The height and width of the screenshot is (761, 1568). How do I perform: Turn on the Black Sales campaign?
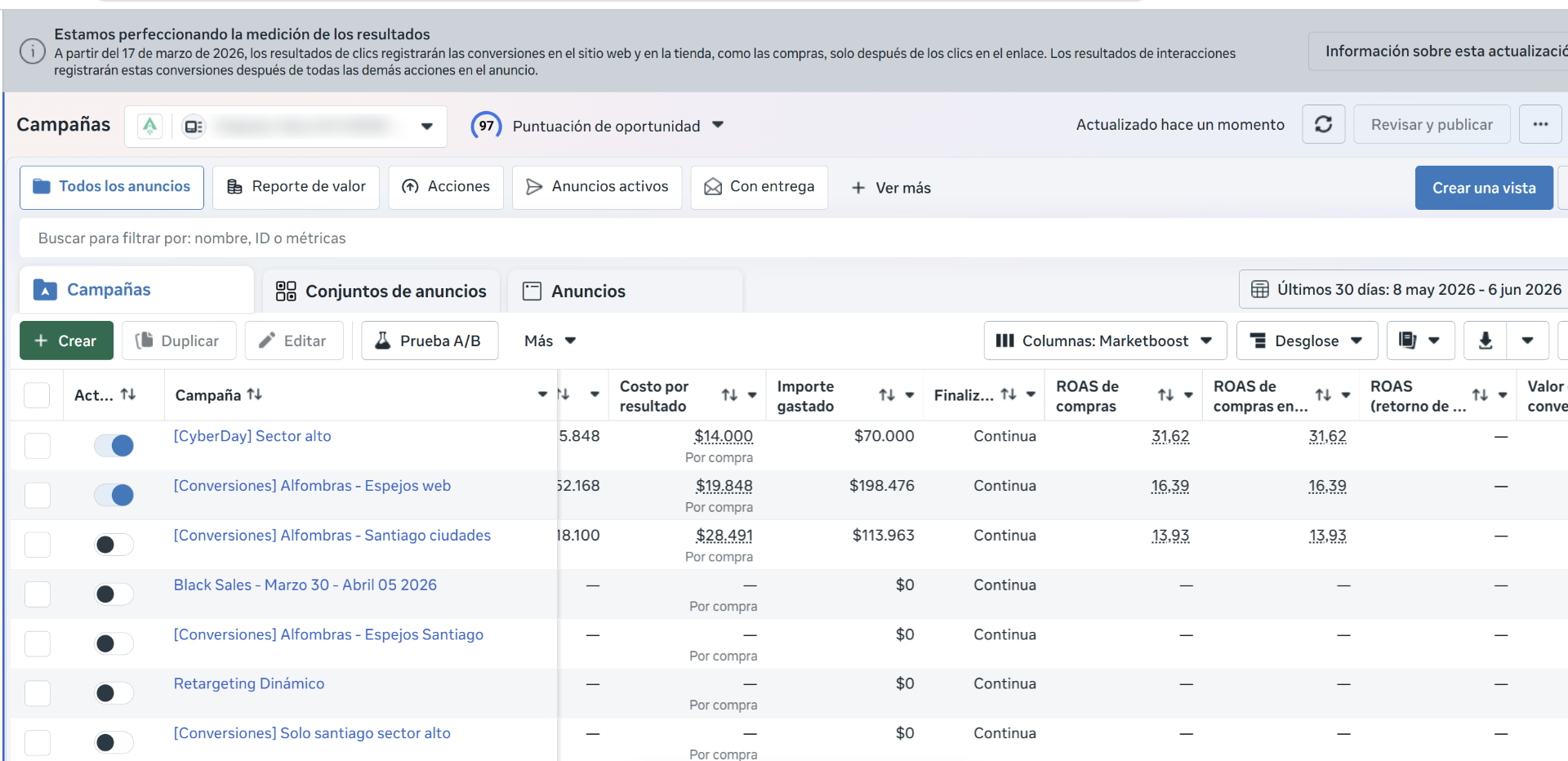coord(114,594)
